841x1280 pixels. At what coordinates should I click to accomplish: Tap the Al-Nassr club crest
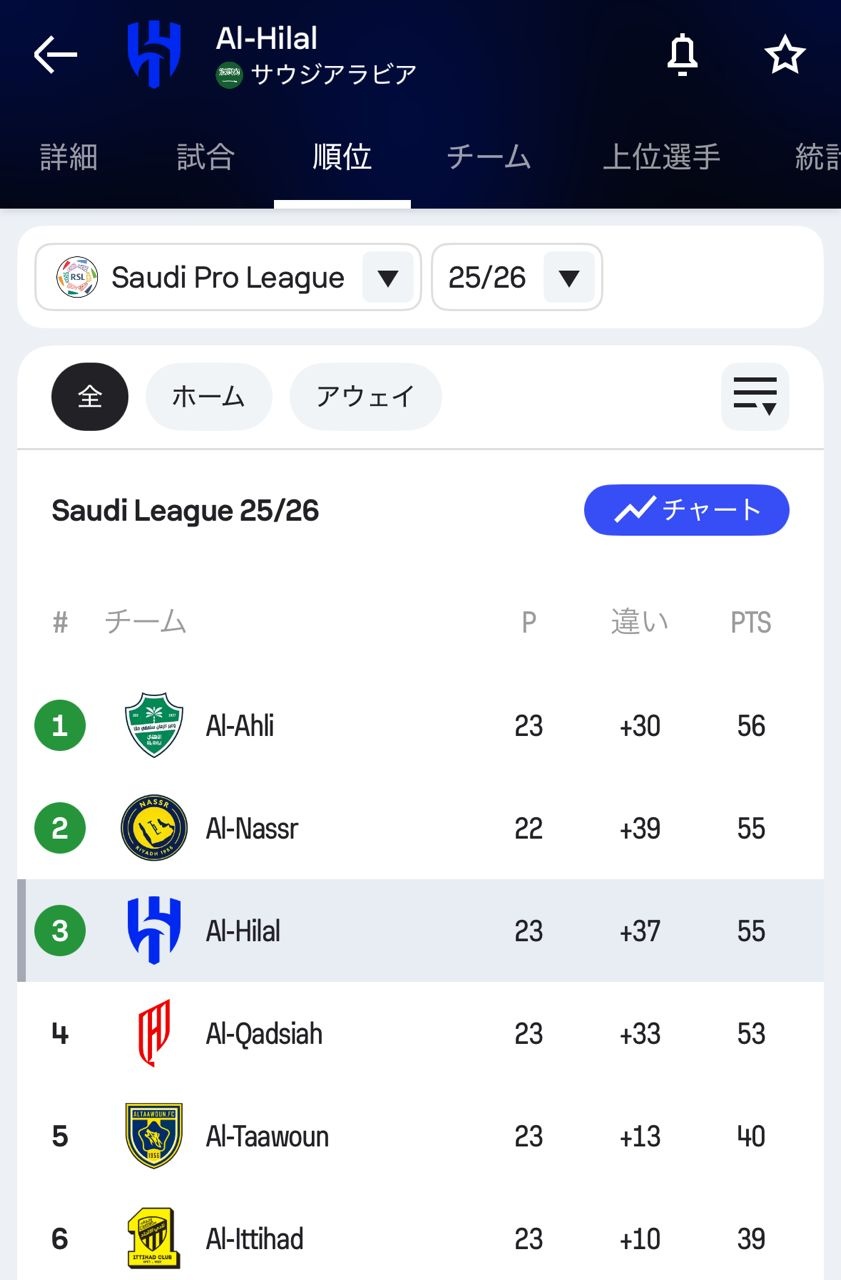pos(154,828)
